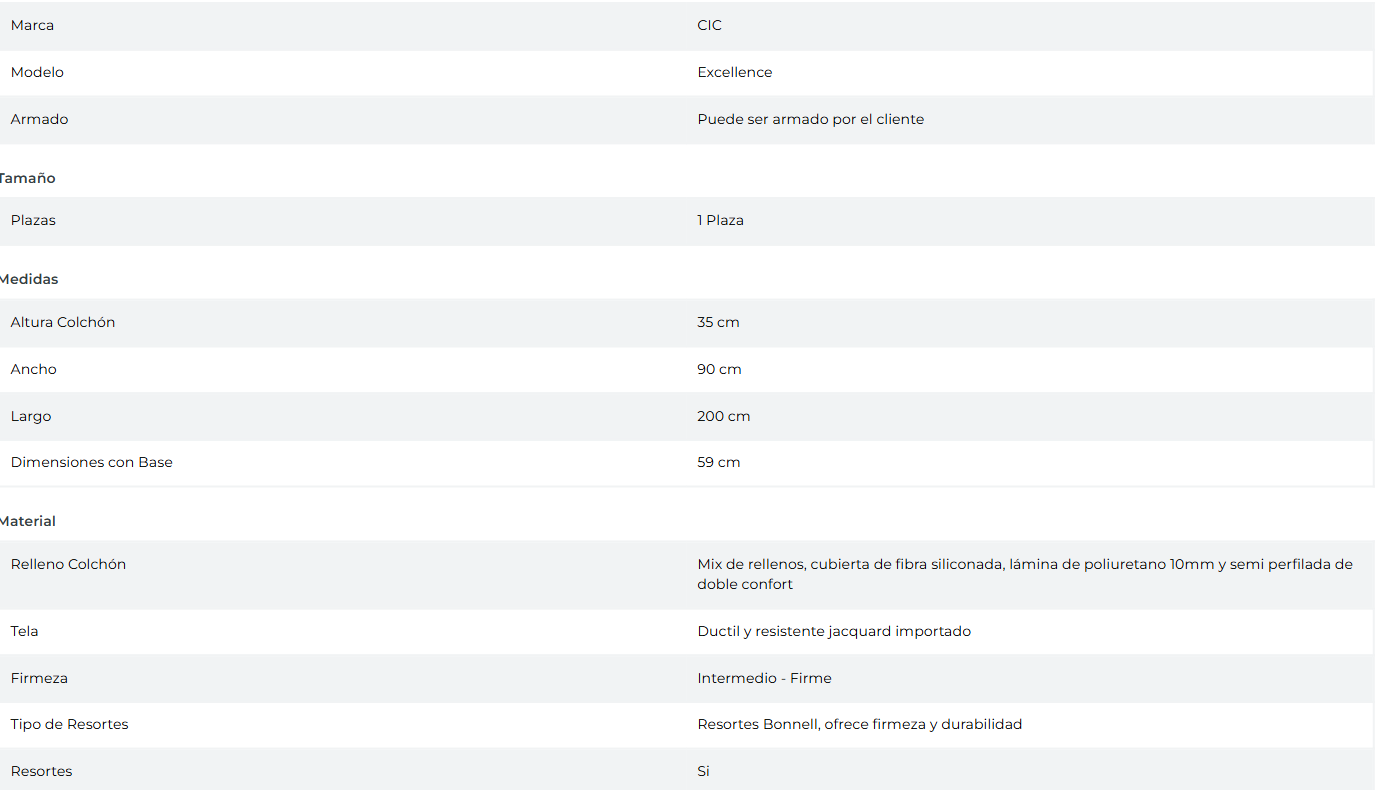1396x790 pixels.
Task: Select the 90 cm width value
Action: pos(719,369)
